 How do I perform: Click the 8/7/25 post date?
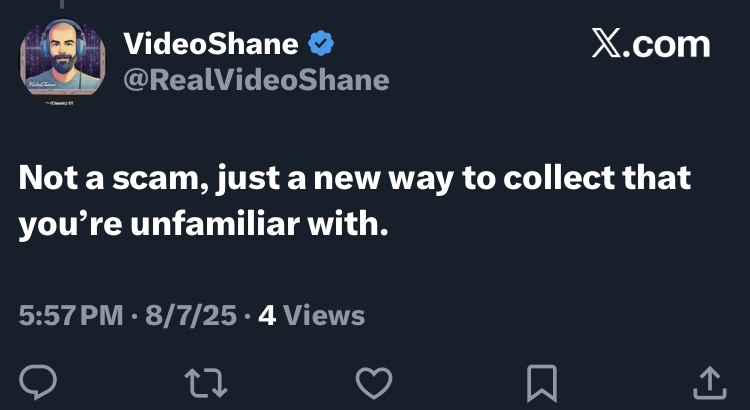(191, 316)
